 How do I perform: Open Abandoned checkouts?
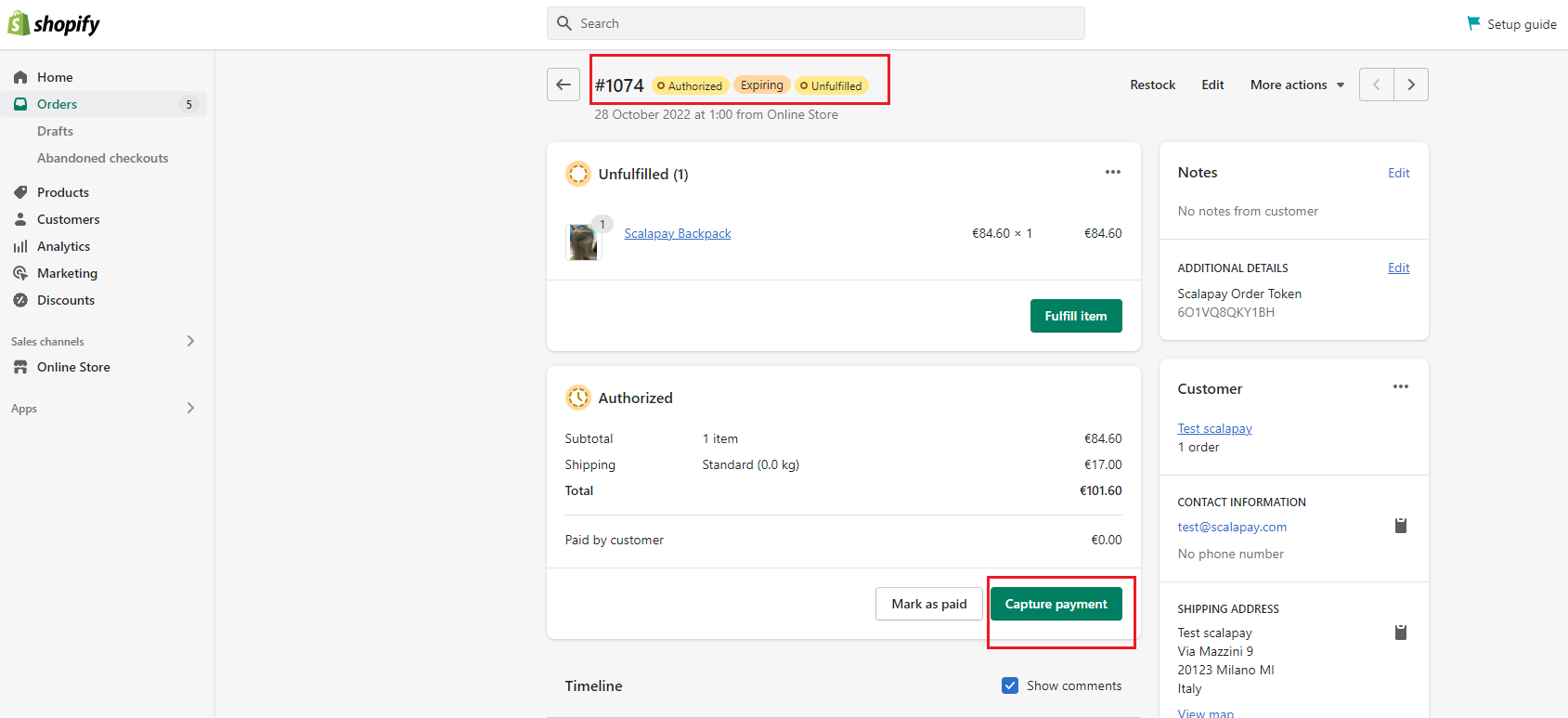point(102,158)
